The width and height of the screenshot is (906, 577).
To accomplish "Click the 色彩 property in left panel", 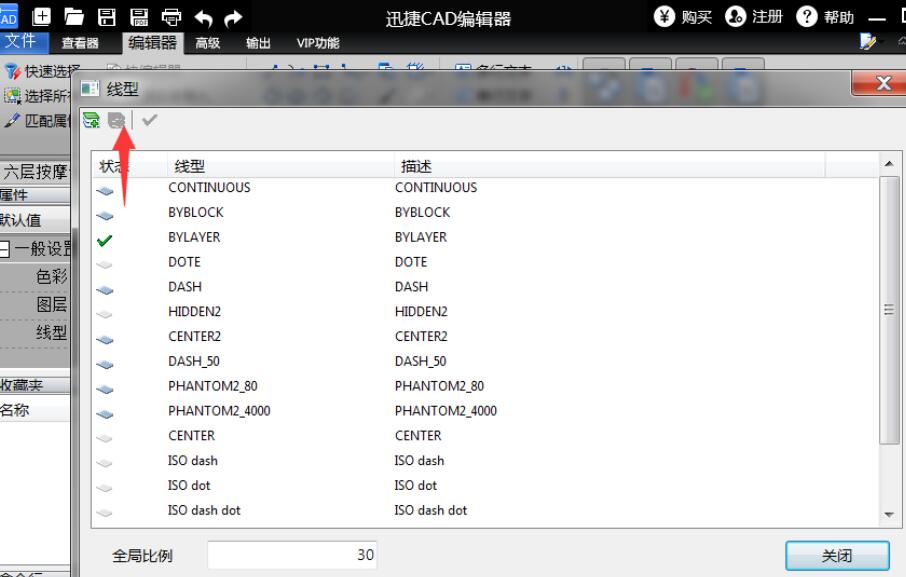I will (x=51, y=277).
